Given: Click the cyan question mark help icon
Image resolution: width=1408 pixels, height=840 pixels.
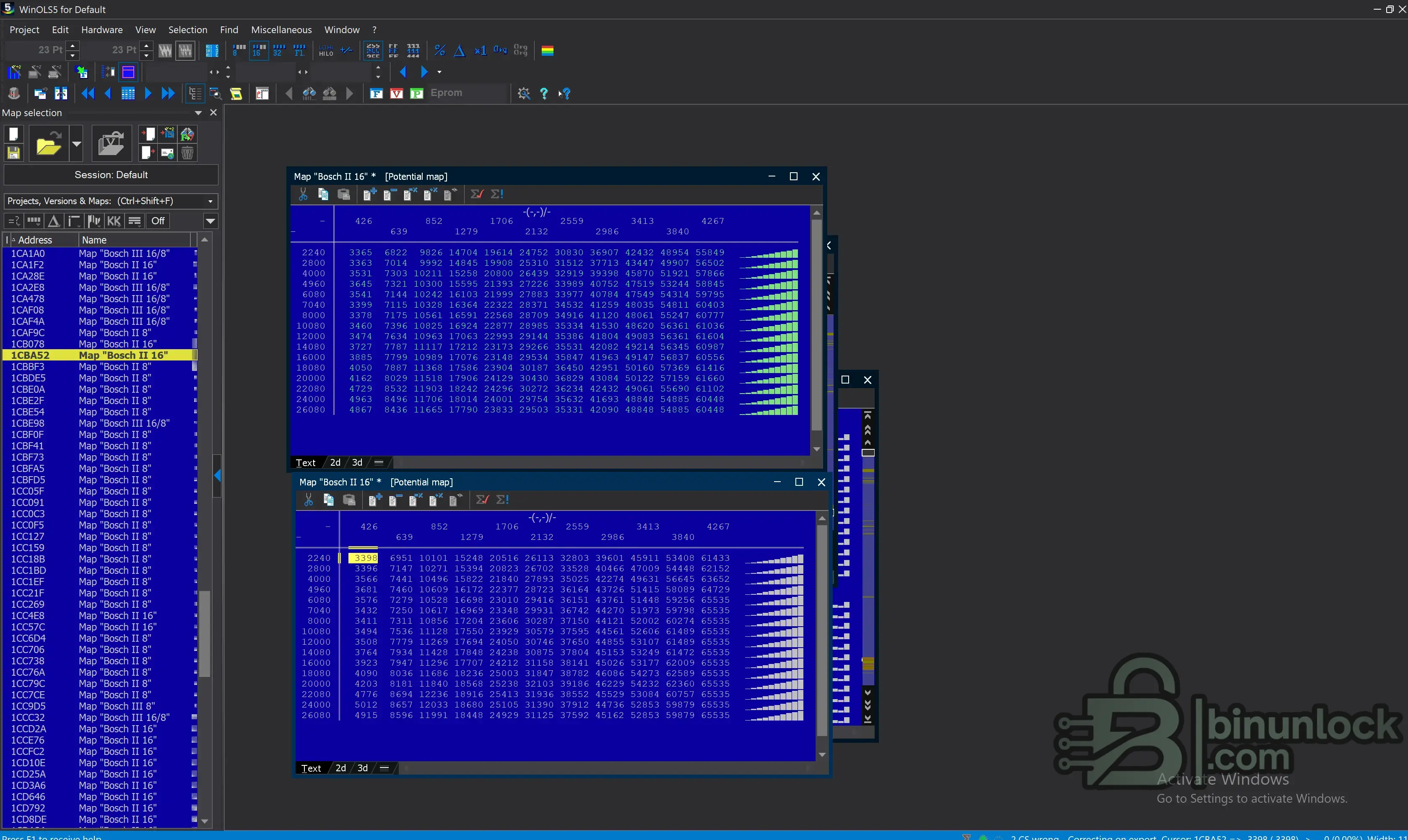Looking at the screenshot, I should (x=544, y=93).
